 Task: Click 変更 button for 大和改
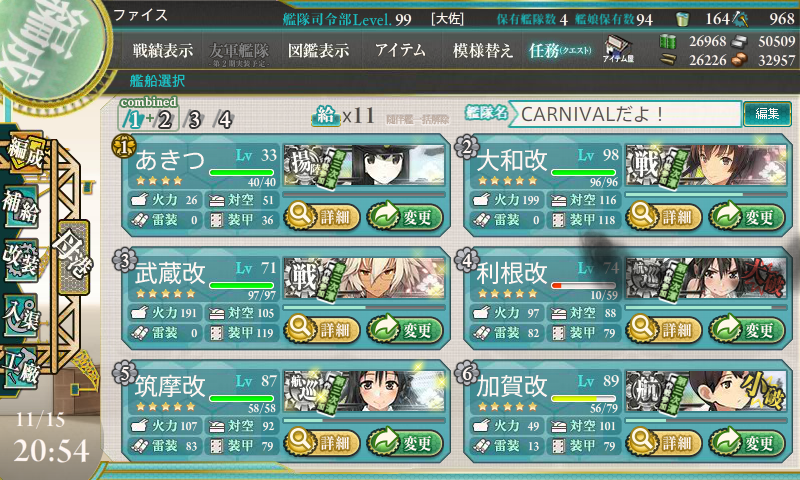[x=747, y=217]
